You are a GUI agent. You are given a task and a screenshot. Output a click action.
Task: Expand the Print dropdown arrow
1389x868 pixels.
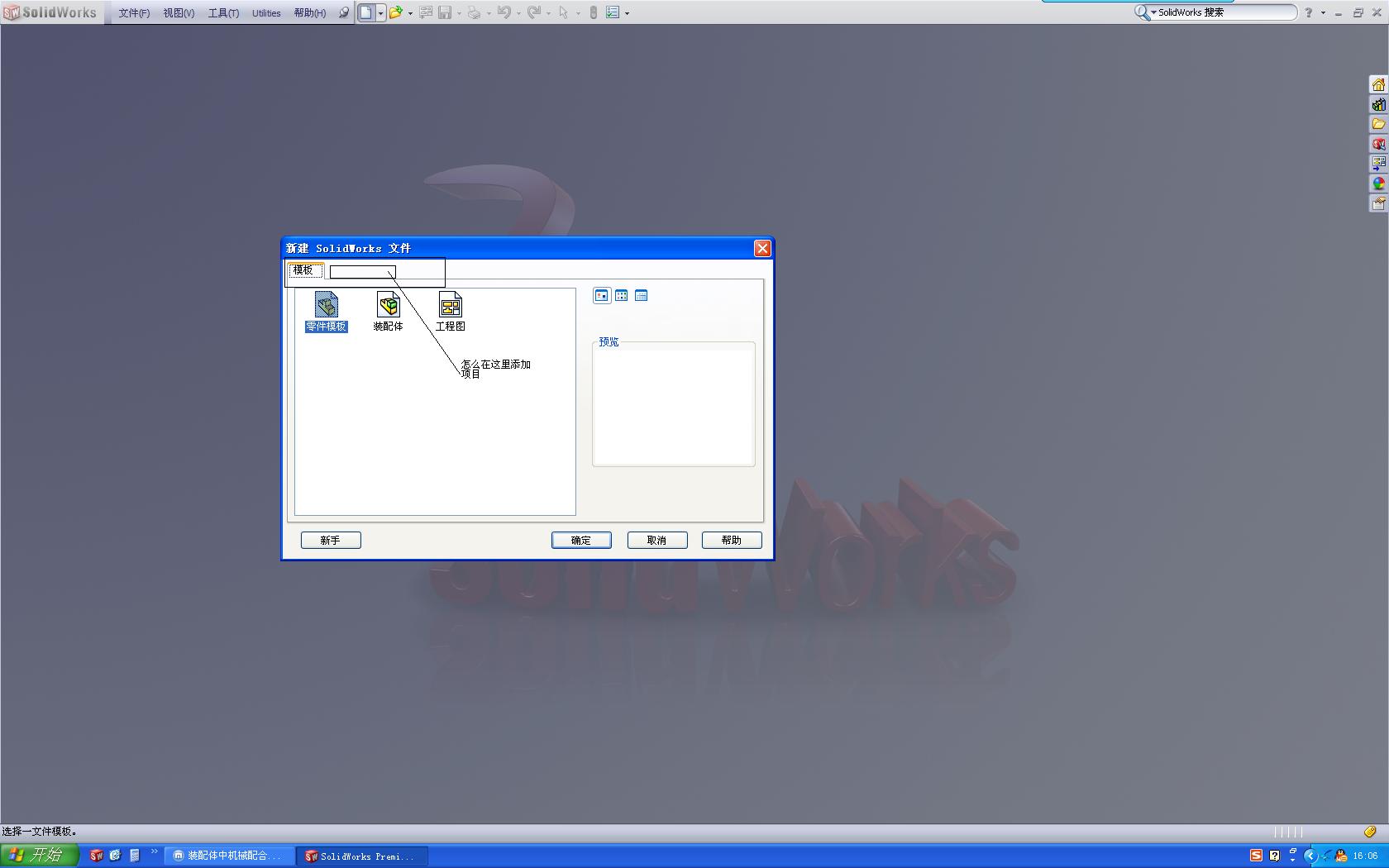pyautogui.click(x=489, y=13)
